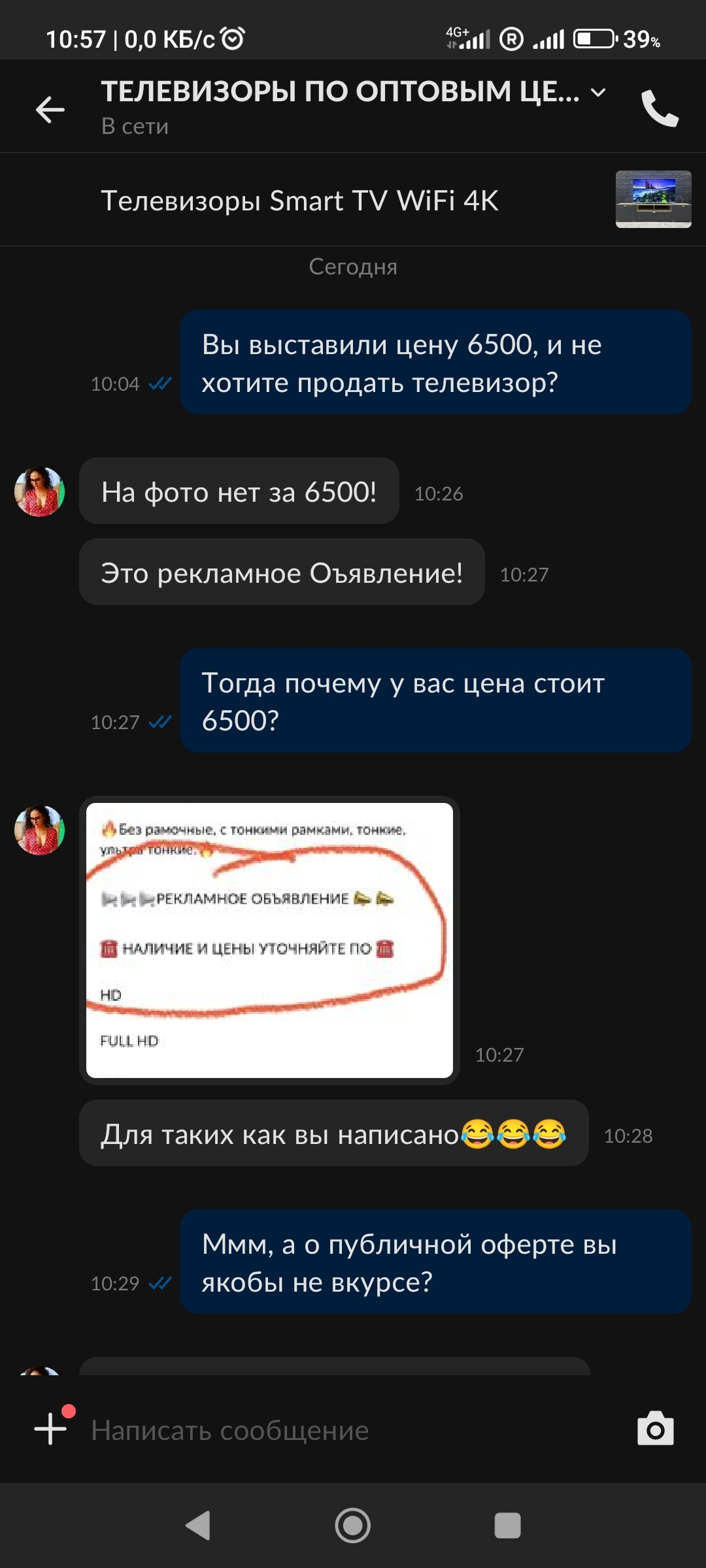Tap Android home navigation button
Screen dimensions: 706x1568
tap(353, 1525)
